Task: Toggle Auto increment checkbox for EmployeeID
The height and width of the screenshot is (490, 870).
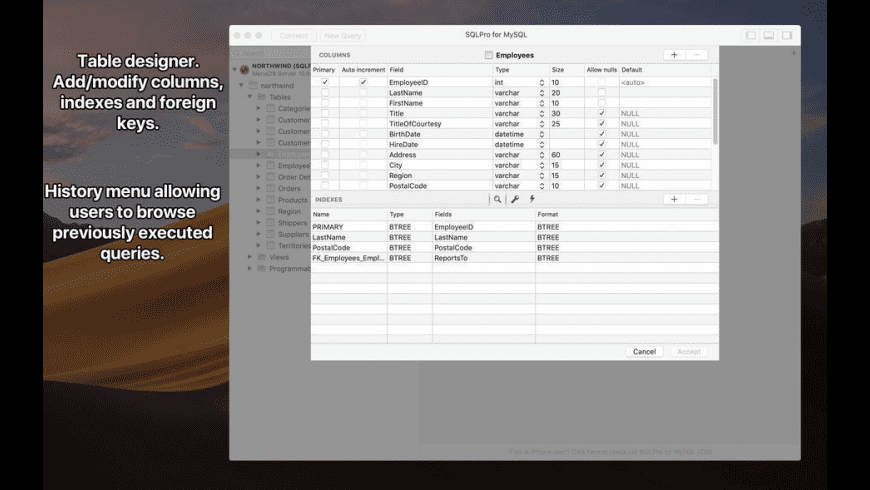Action: click(x=363, y=82)
